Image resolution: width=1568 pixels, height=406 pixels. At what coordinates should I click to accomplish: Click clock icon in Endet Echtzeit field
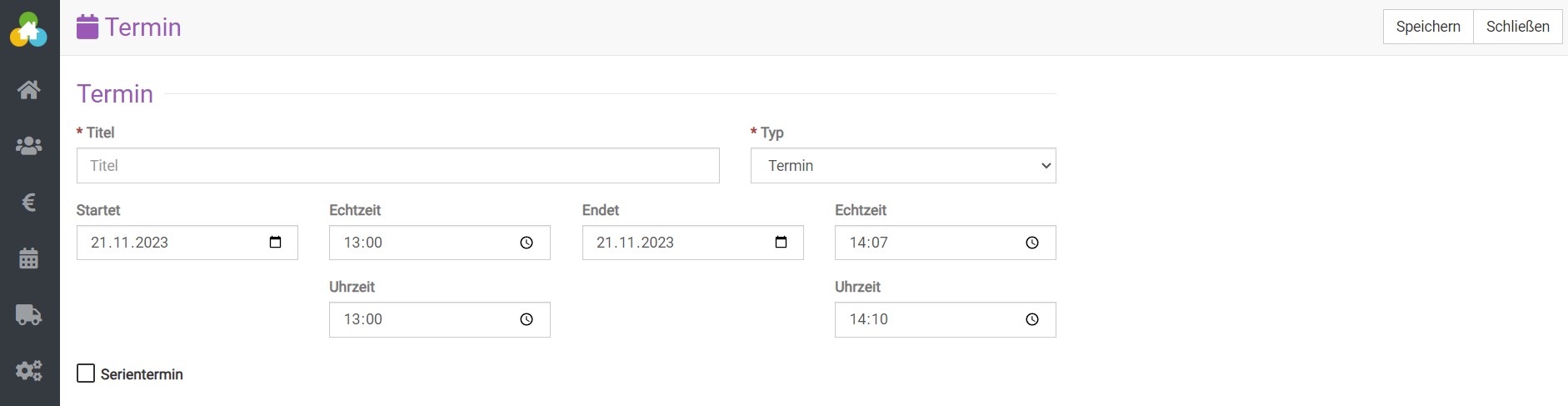[x=1032, y=243]
